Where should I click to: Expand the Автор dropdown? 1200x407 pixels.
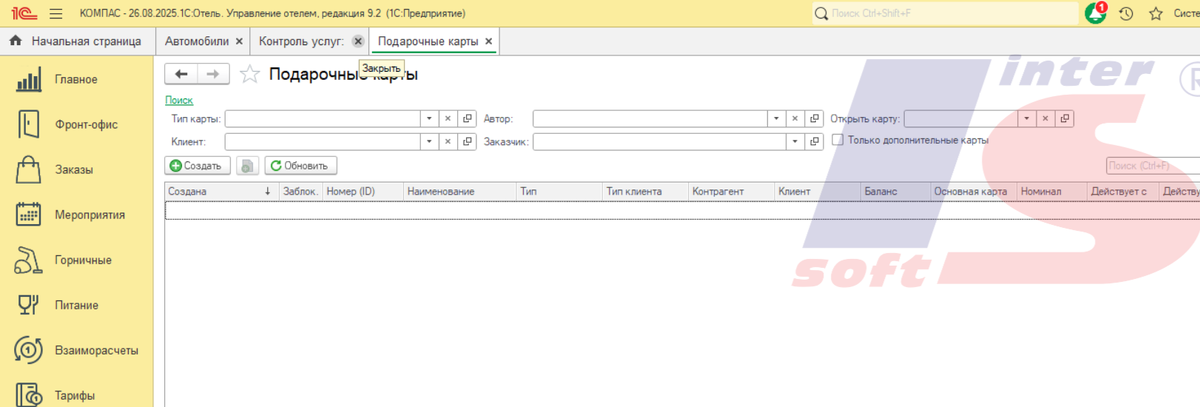[776, 118]
